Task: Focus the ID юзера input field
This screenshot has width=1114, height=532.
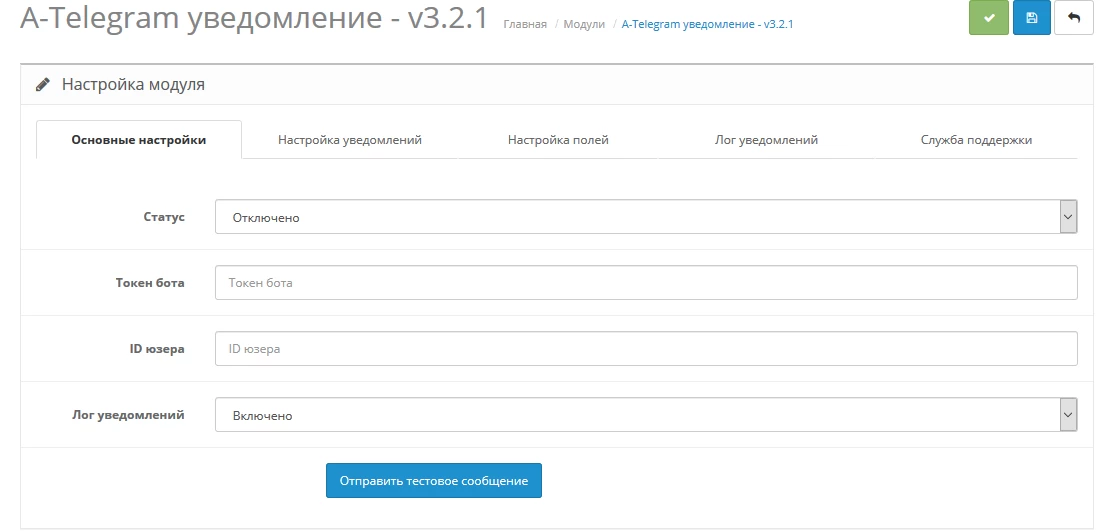Action: [646, 349]
